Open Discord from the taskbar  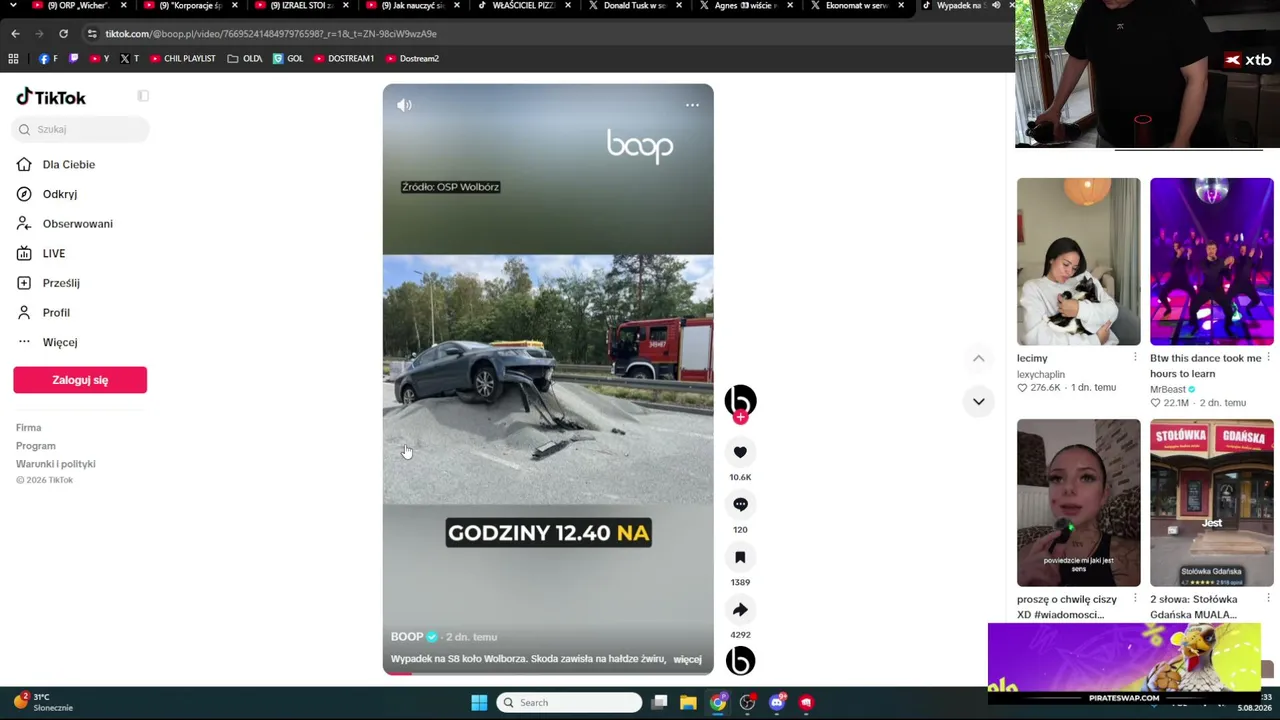[x=777, y=703]
